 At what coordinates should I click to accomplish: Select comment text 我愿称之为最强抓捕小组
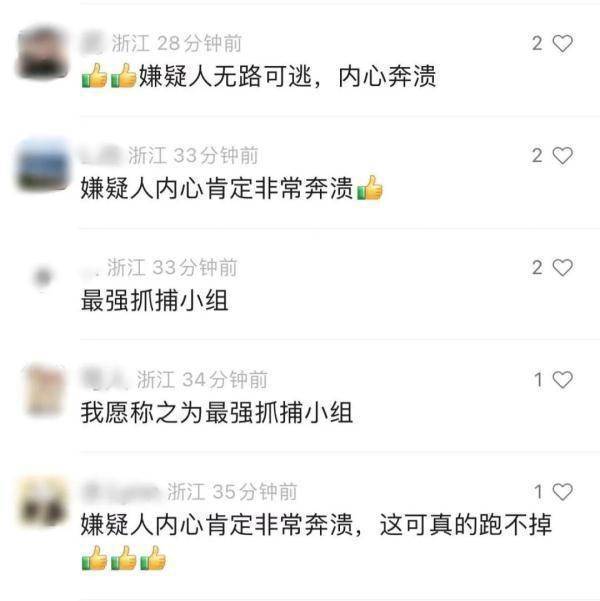(x=217, y=412)
